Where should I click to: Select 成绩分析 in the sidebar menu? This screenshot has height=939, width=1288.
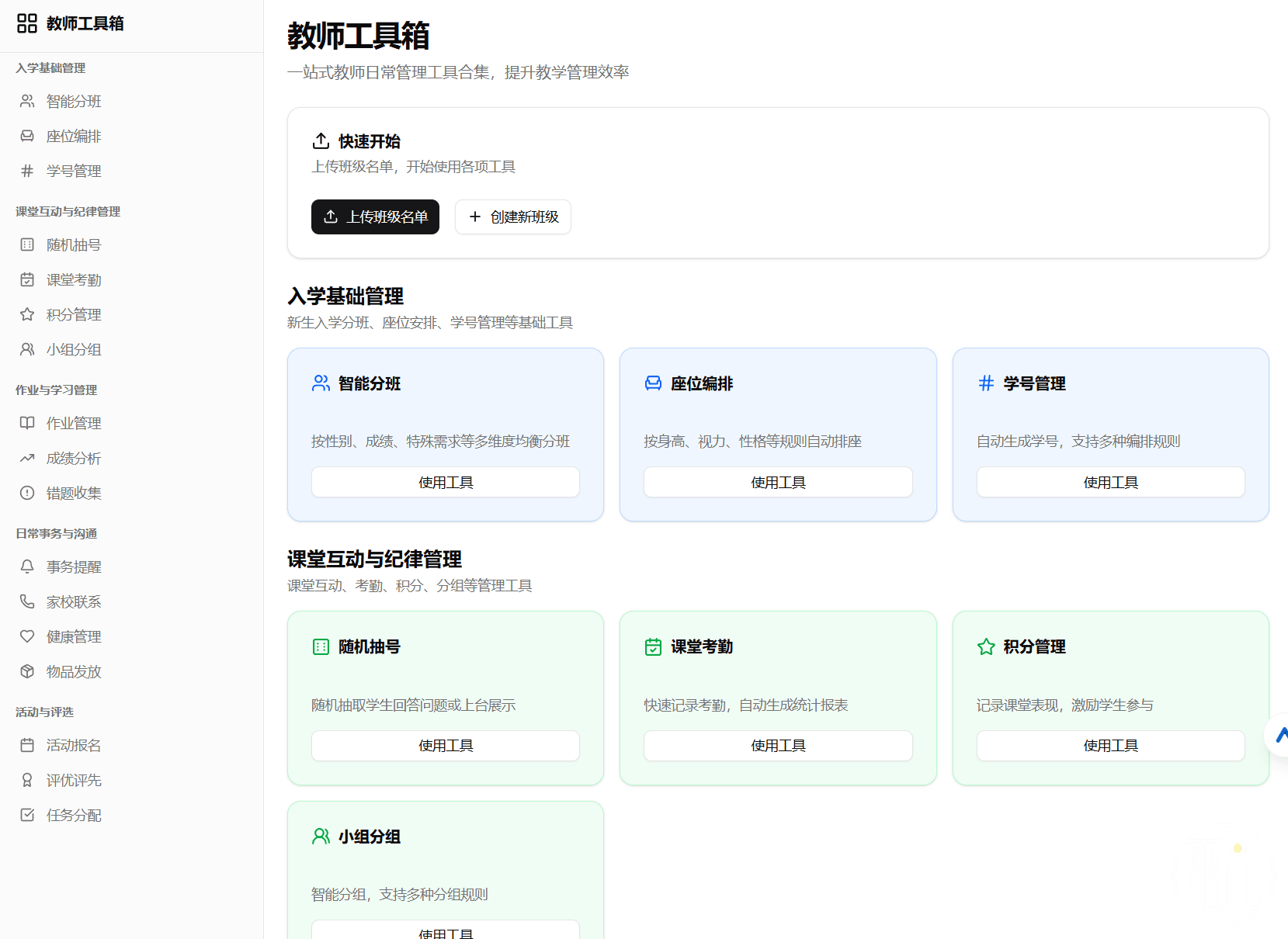point(73,459)
